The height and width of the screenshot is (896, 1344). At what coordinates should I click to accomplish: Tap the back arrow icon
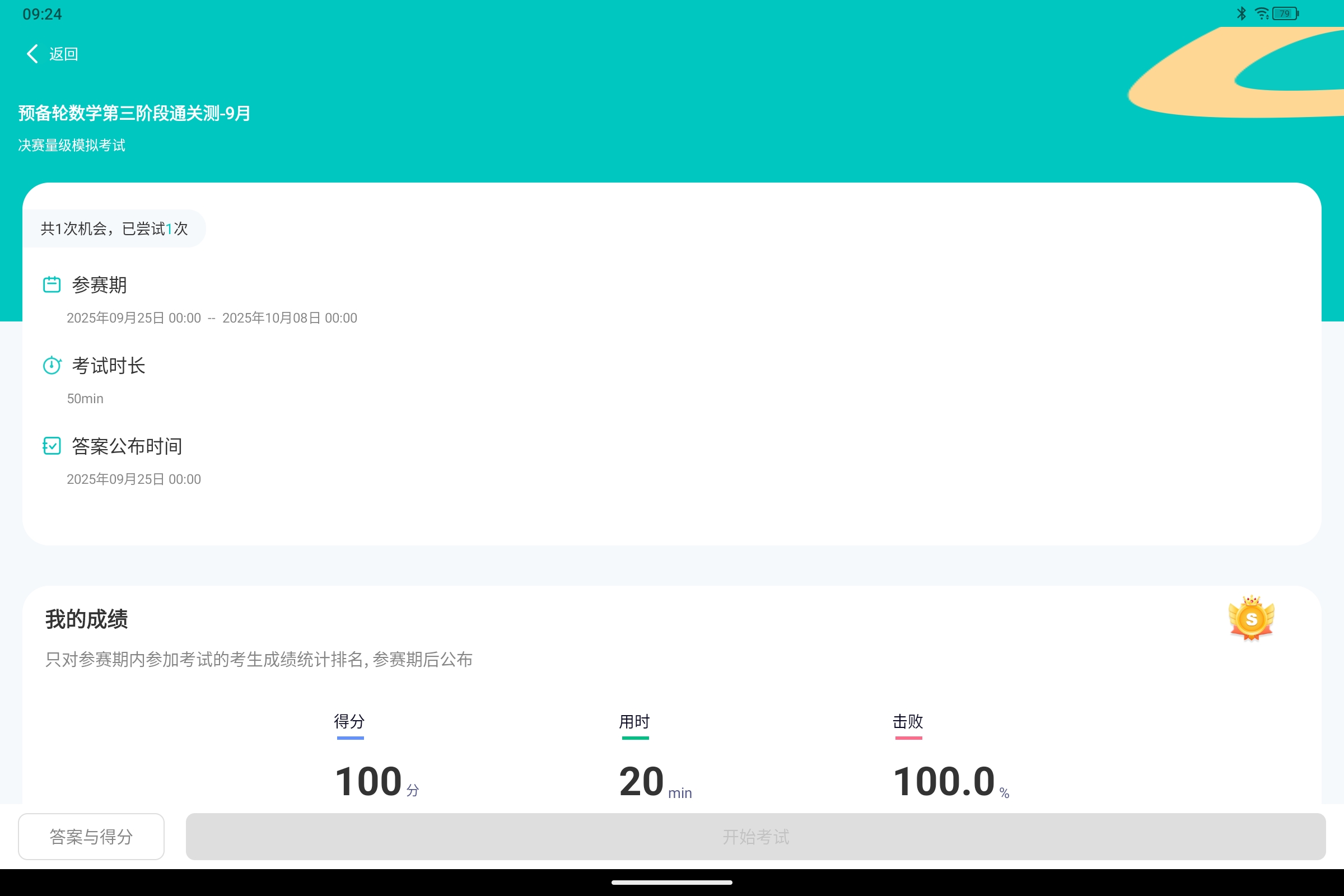tap(31, 53)
